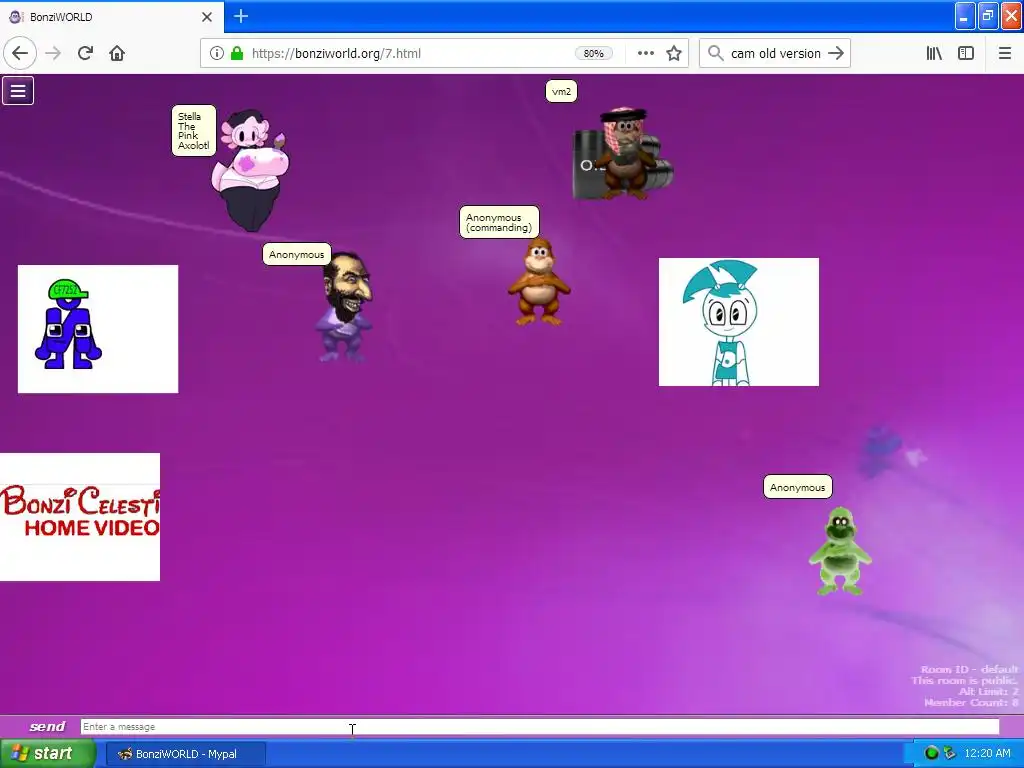This screenshot has width=1024, height=768.
Task: Open the browser home page
Action: pos(117,53)
